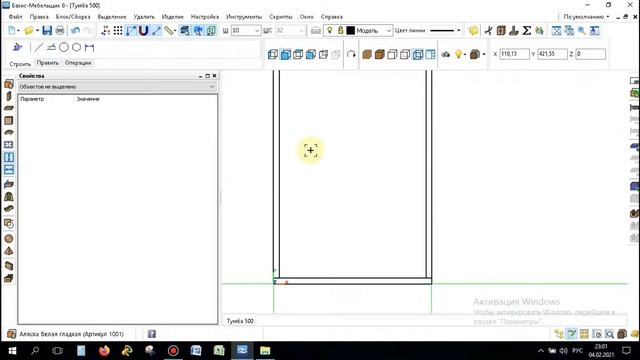Save the model with the floppy disk icon
Screen dimensions: 640x360
point(47,30)
